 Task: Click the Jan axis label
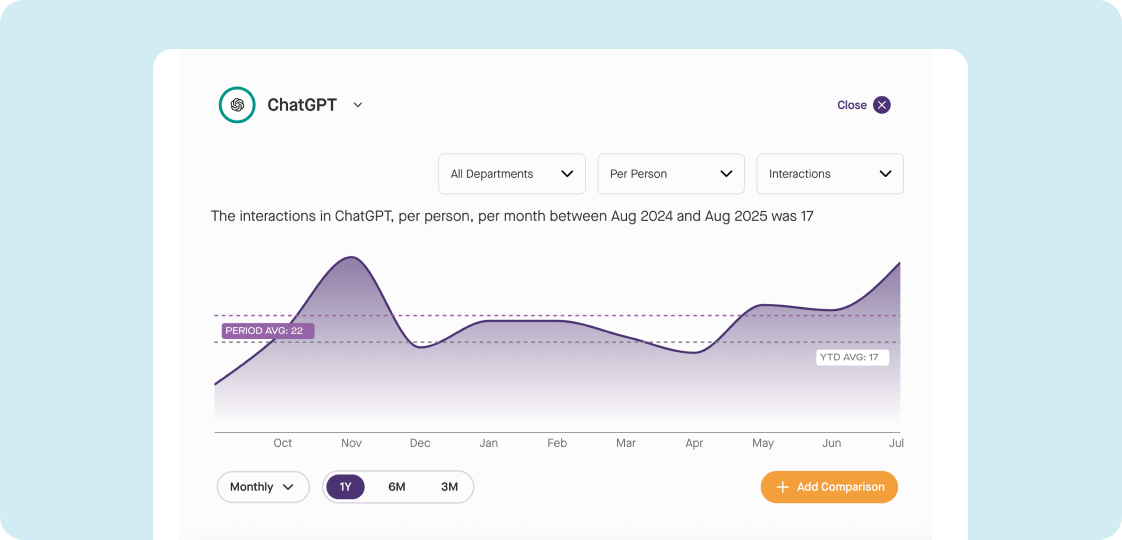pos(489,443)
